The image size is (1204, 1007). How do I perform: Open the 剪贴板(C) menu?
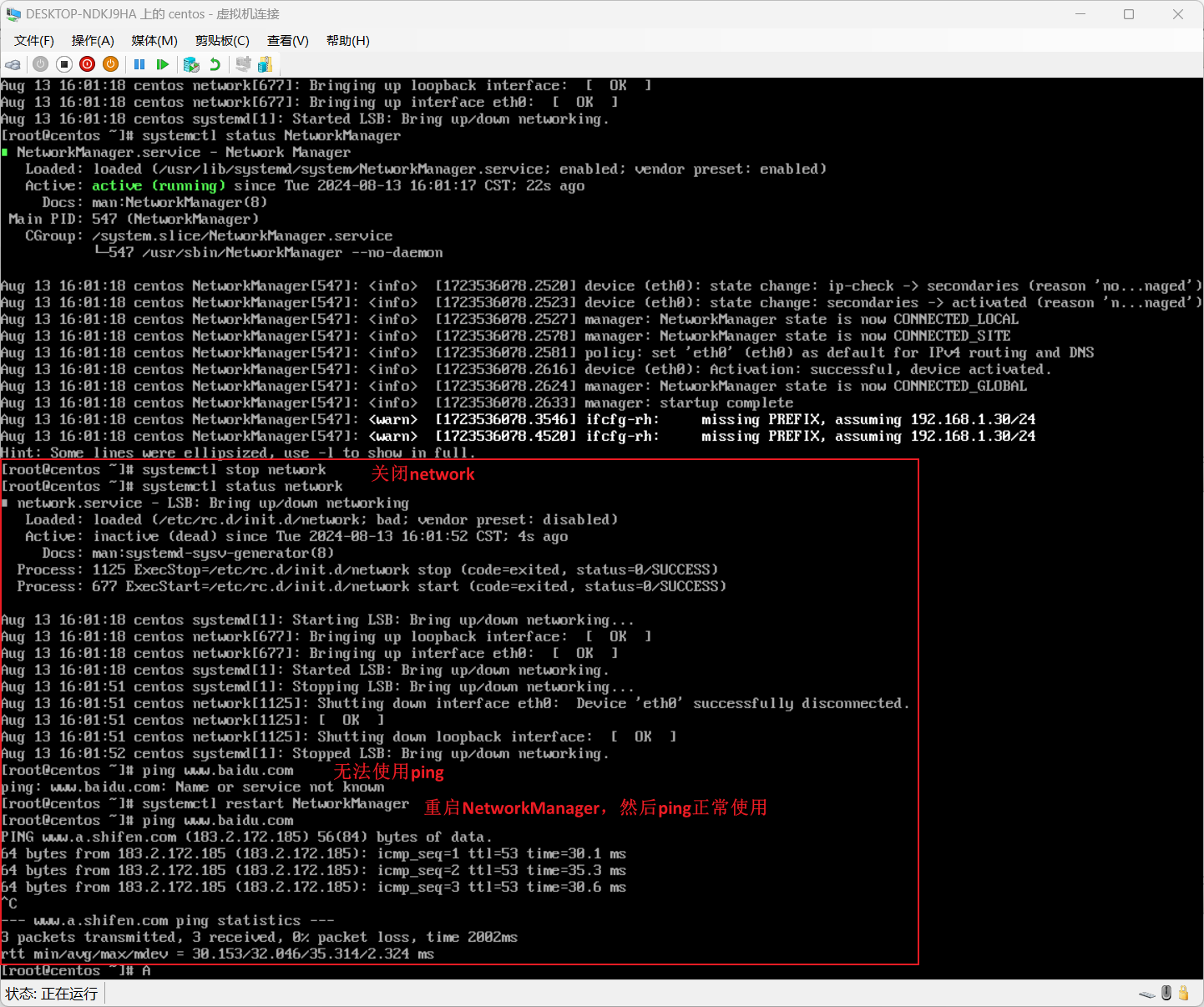(222, 41)
